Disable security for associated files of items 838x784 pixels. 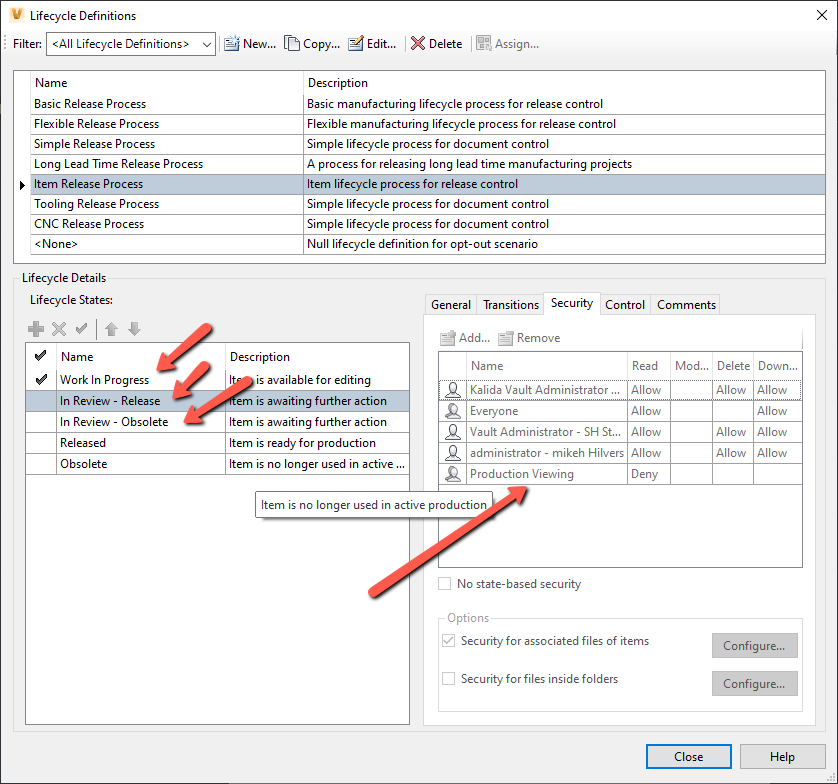449,641
